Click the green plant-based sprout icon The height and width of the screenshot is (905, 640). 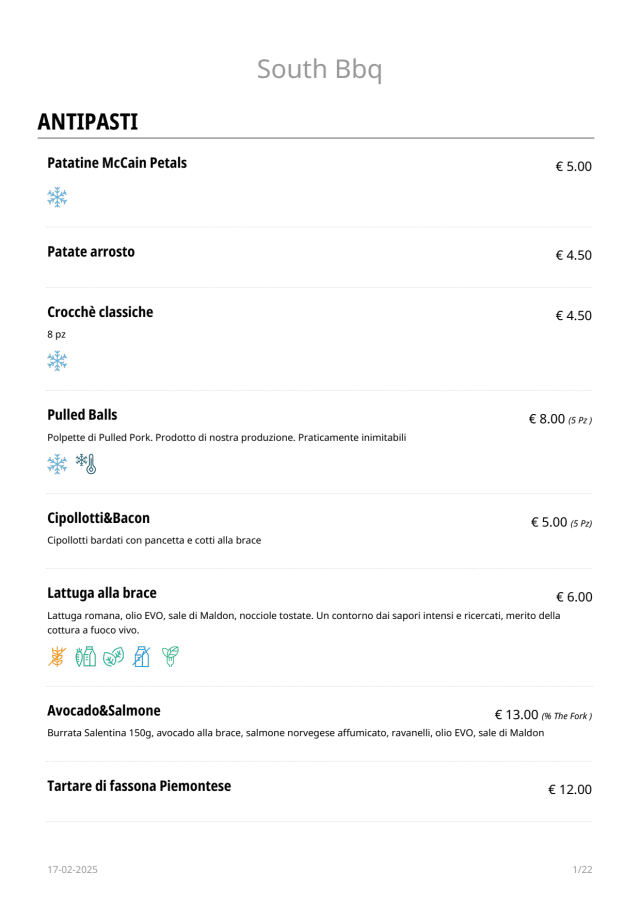(171, 656)
